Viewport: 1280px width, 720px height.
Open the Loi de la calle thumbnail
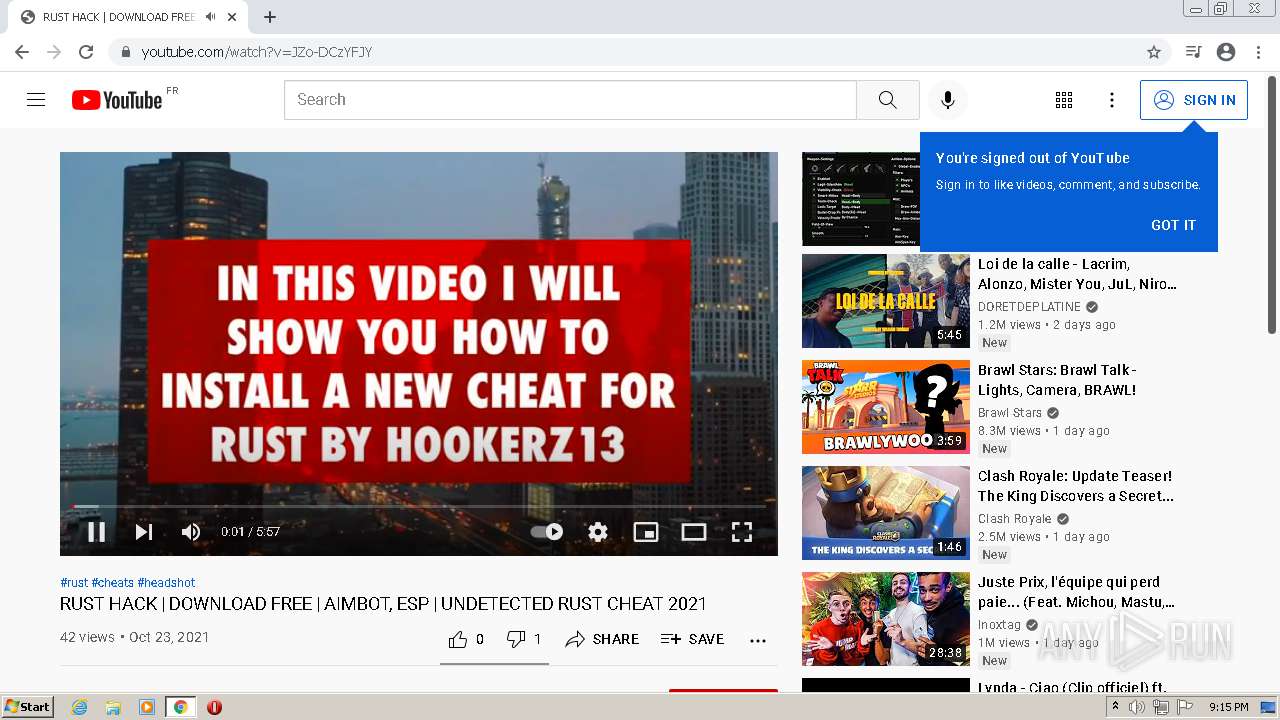886,301
